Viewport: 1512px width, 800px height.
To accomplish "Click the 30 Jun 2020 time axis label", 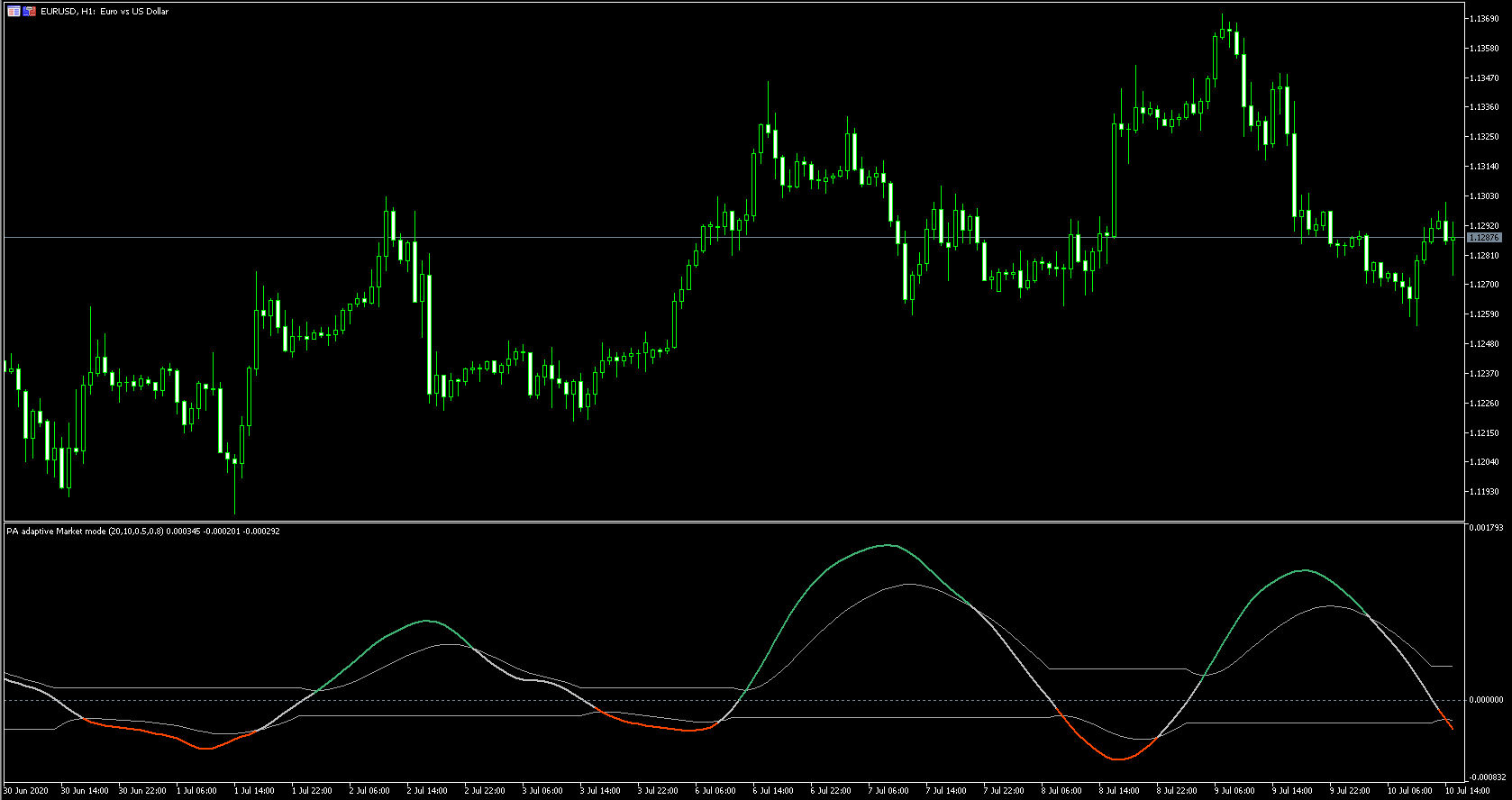I will [x=26, y=791].
